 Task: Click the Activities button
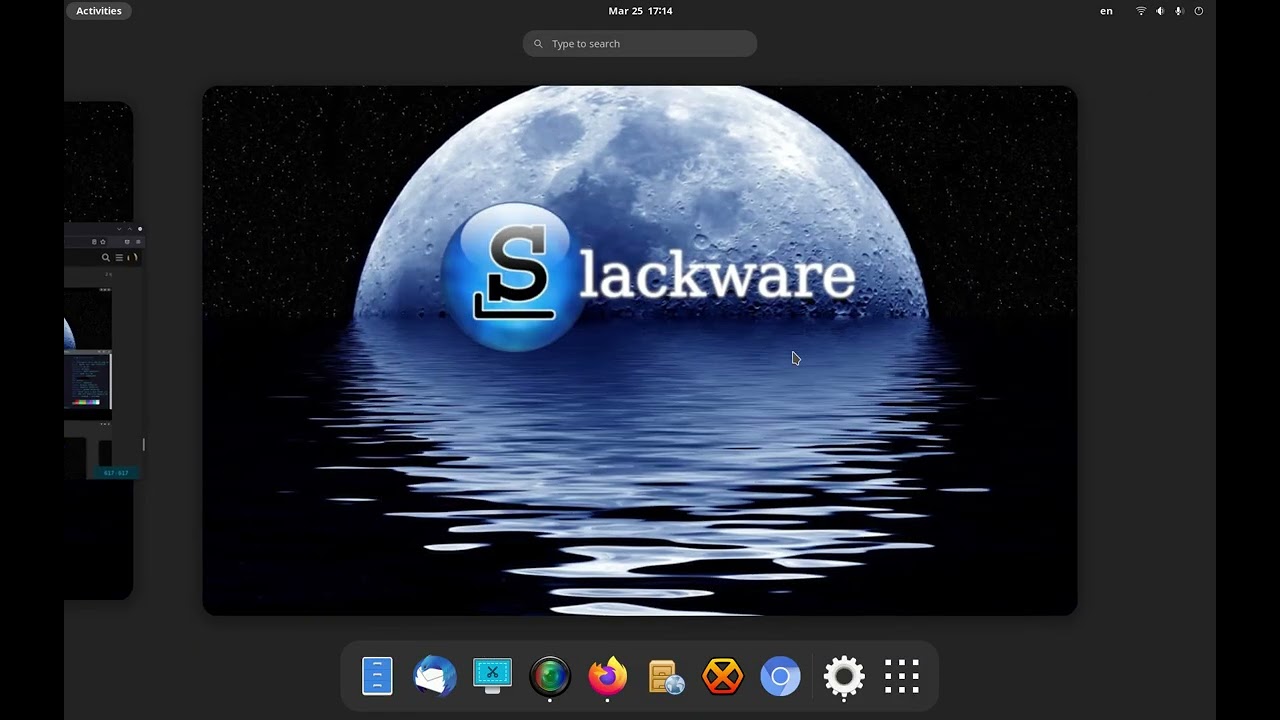[x=99, y=11]
